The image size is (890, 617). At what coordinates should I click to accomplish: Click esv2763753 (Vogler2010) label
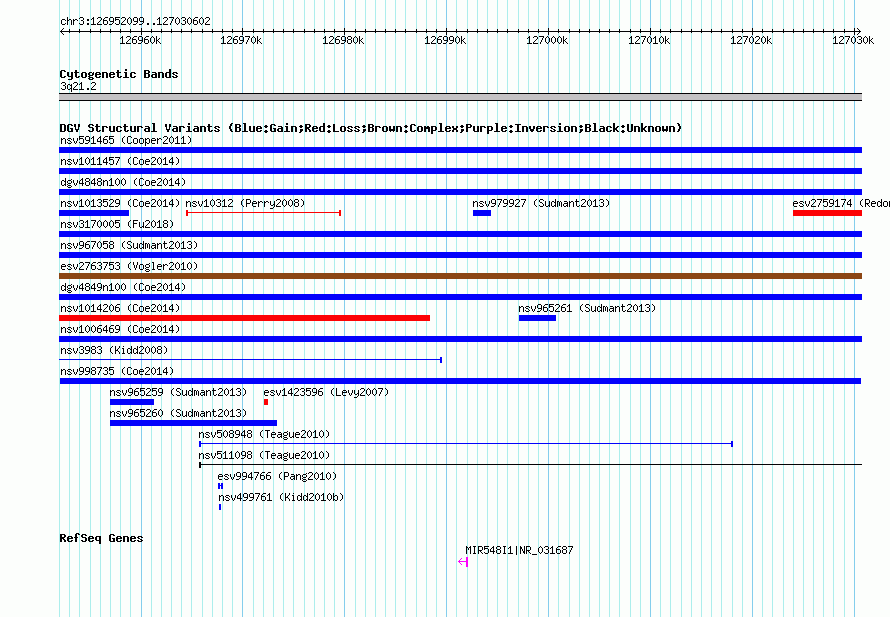(x=129, y=266)
